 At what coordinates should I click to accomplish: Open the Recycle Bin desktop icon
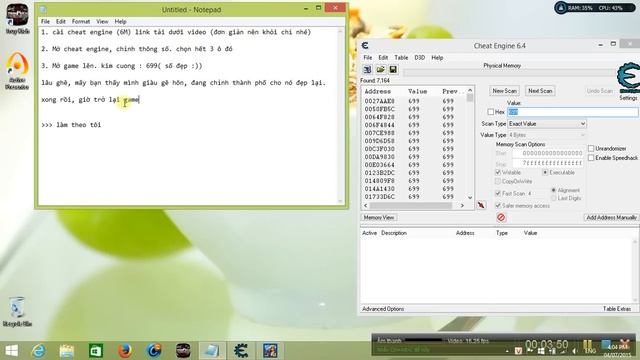click(17, 311)
